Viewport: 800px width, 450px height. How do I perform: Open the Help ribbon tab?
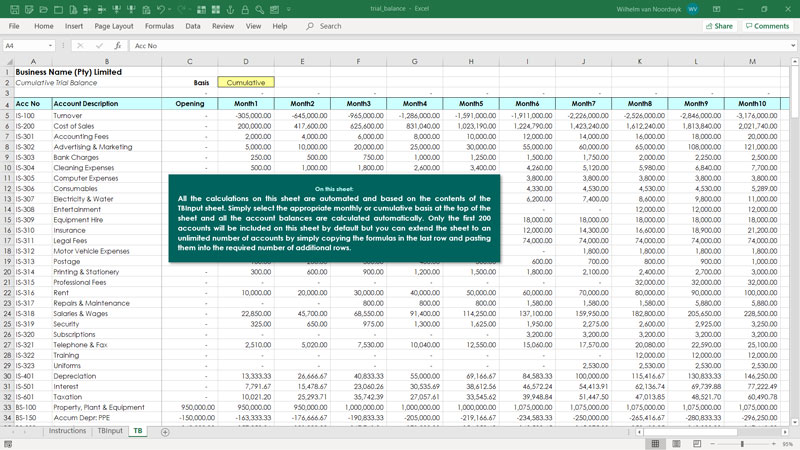pos(280,26)
